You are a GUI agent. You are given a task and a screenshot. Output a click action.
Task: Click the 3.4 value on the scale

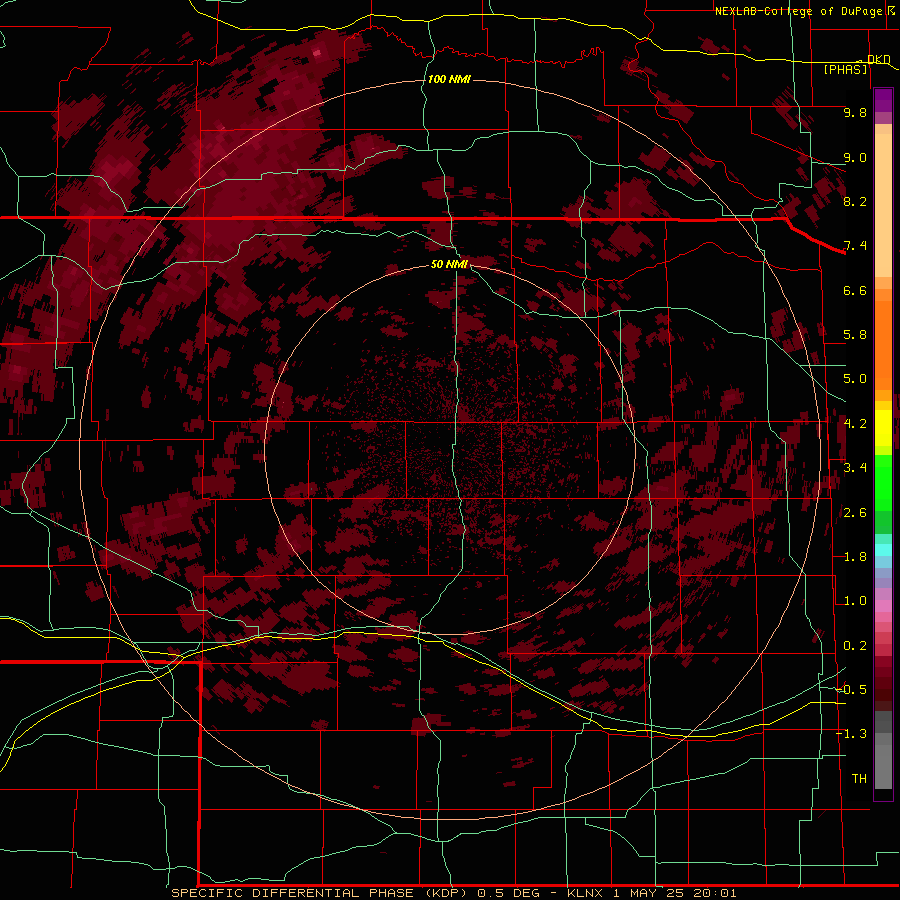tap(855, 468)
